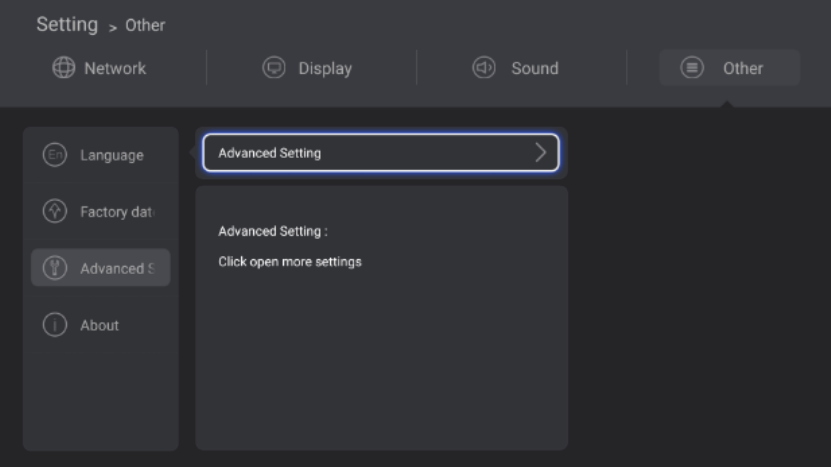831x467 pixels.
Task: Click the 'Click open more settings' description
Action: [290, 262]
